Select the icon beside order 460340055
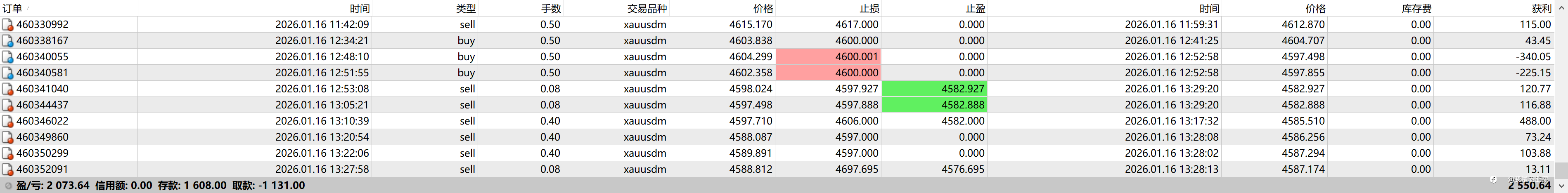This screenshot has height=193, width=1568. click(7, 57)
